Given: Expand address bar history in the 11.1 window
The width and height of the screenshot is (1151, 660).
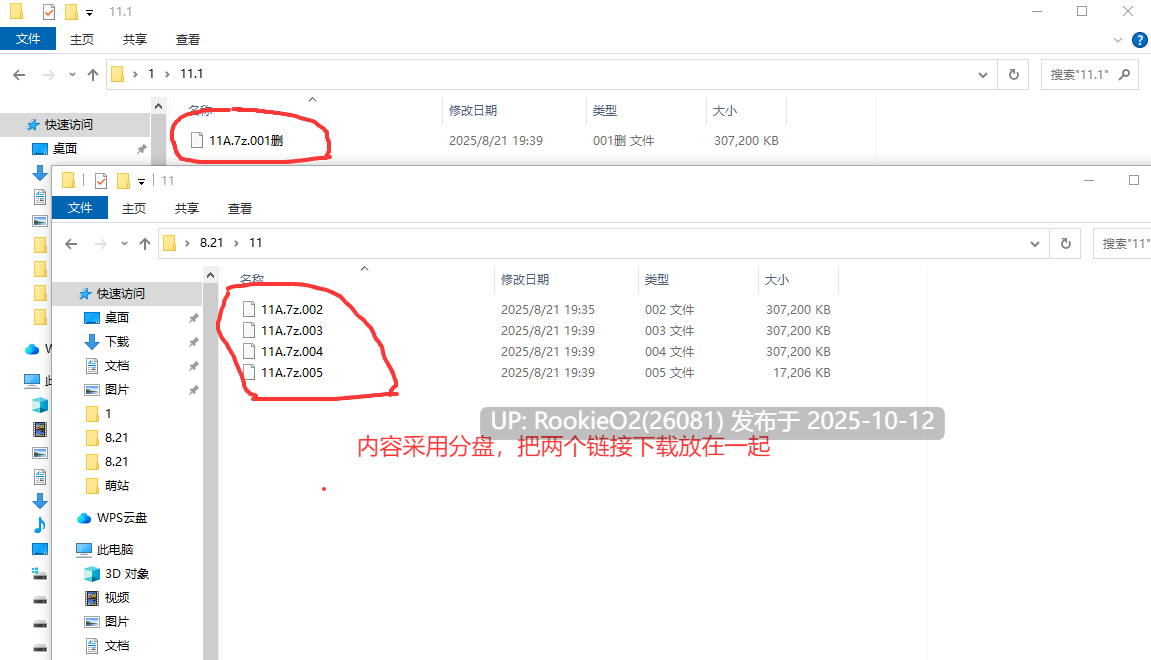Looking at the screenshot, I should click(983, 75).
